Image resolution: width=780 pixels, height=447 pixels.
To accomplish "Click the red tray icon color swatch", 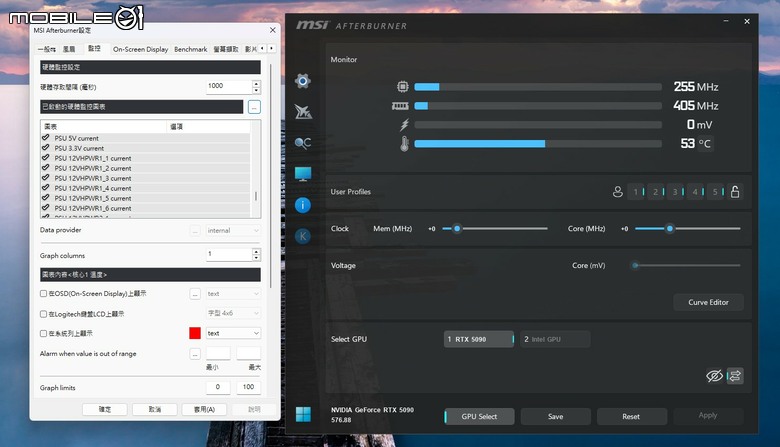I will [x=195, y=333].
